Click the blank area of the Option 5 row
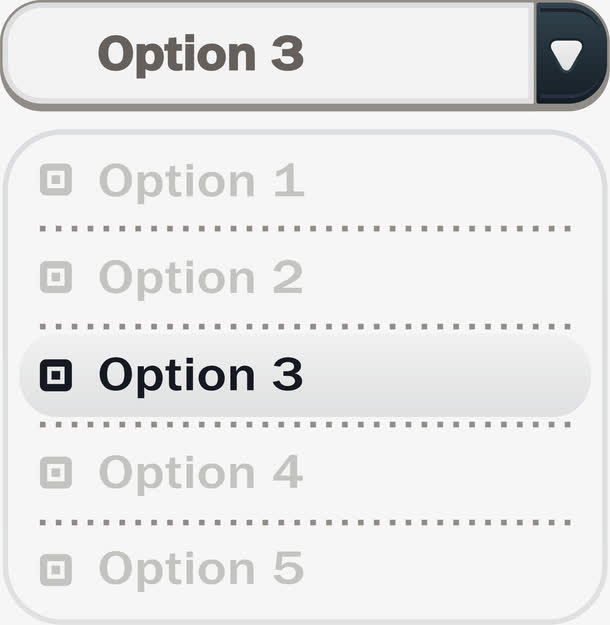 click(x=439, y=570)
